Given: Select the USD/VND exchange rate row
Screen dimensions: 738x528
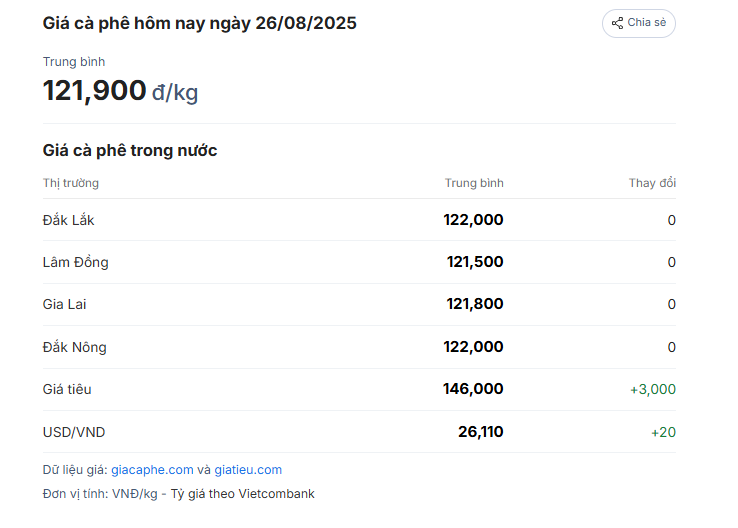Looking at the screenshot, I should tap(359, 432).
